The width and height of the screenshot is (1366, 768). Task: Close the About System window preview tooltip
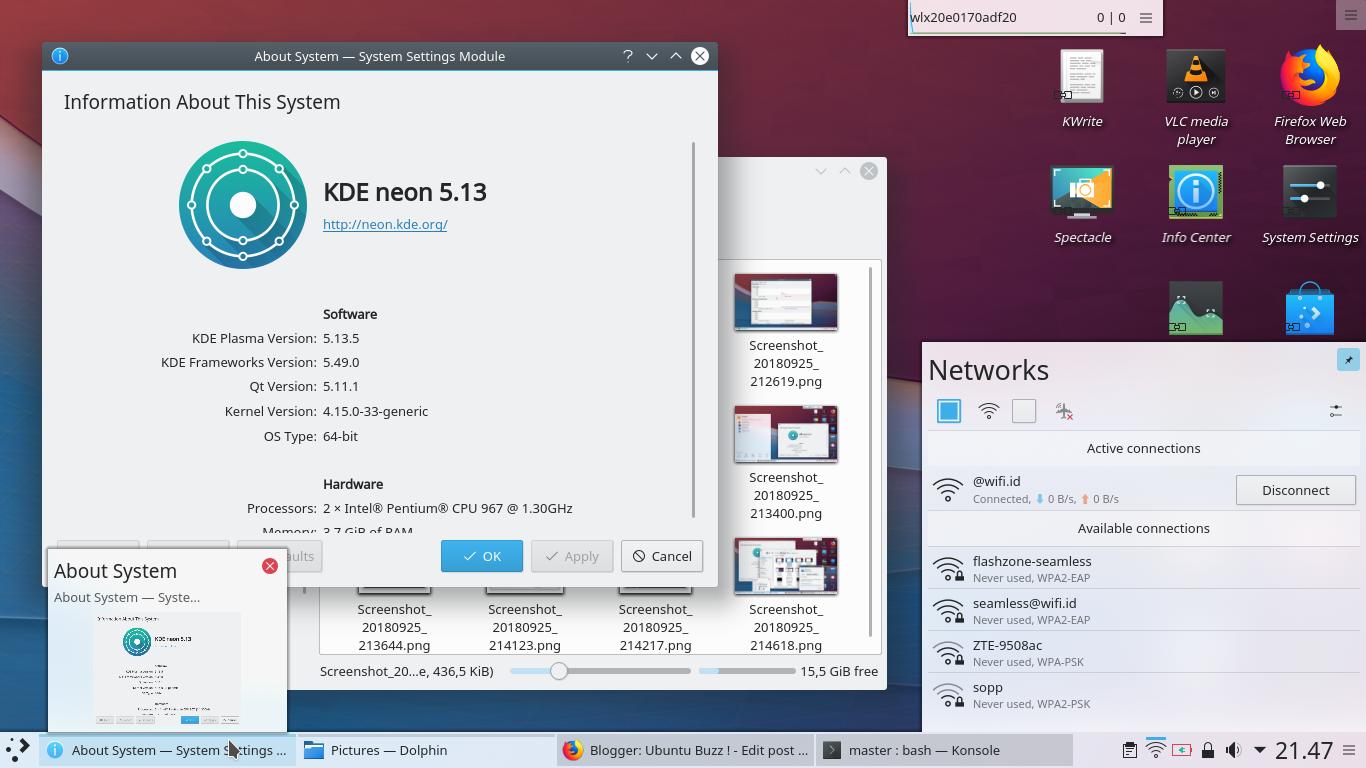[x=270, y=566]
